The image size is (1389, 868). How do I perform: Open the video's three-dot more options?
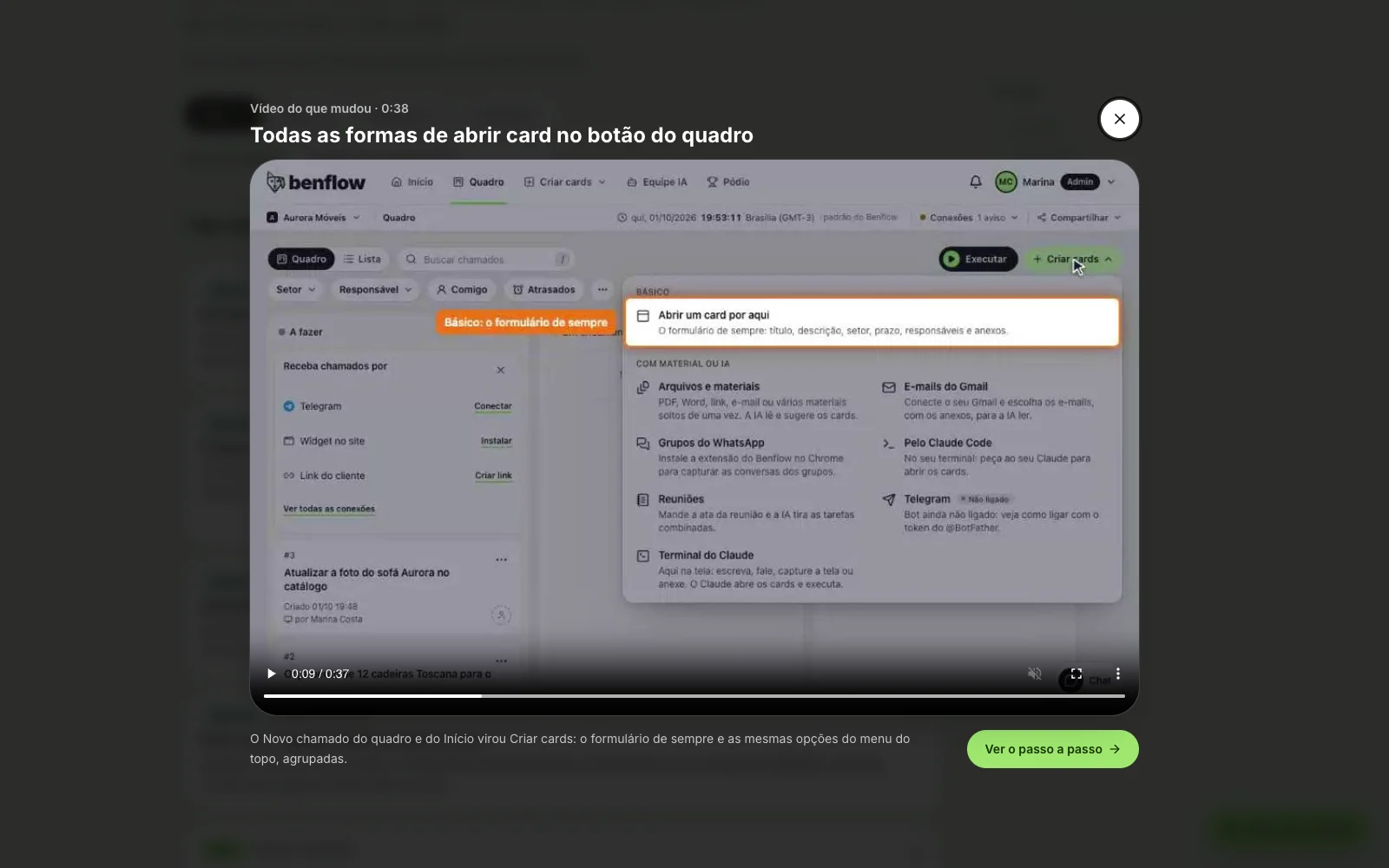(x=1118, y=674)
